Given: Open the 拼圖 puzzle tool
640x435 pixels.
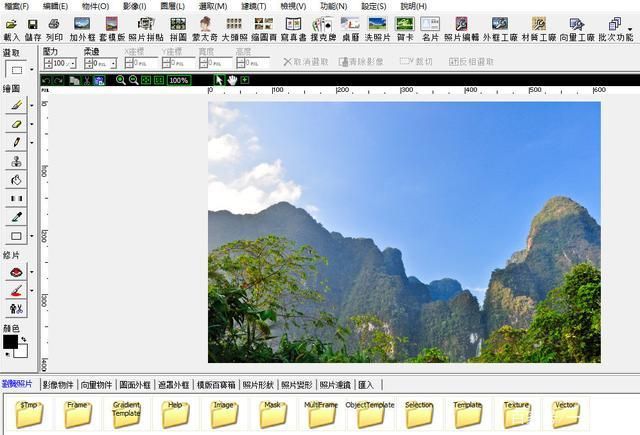Looking at the screenshot, I should tap(178, 29).
